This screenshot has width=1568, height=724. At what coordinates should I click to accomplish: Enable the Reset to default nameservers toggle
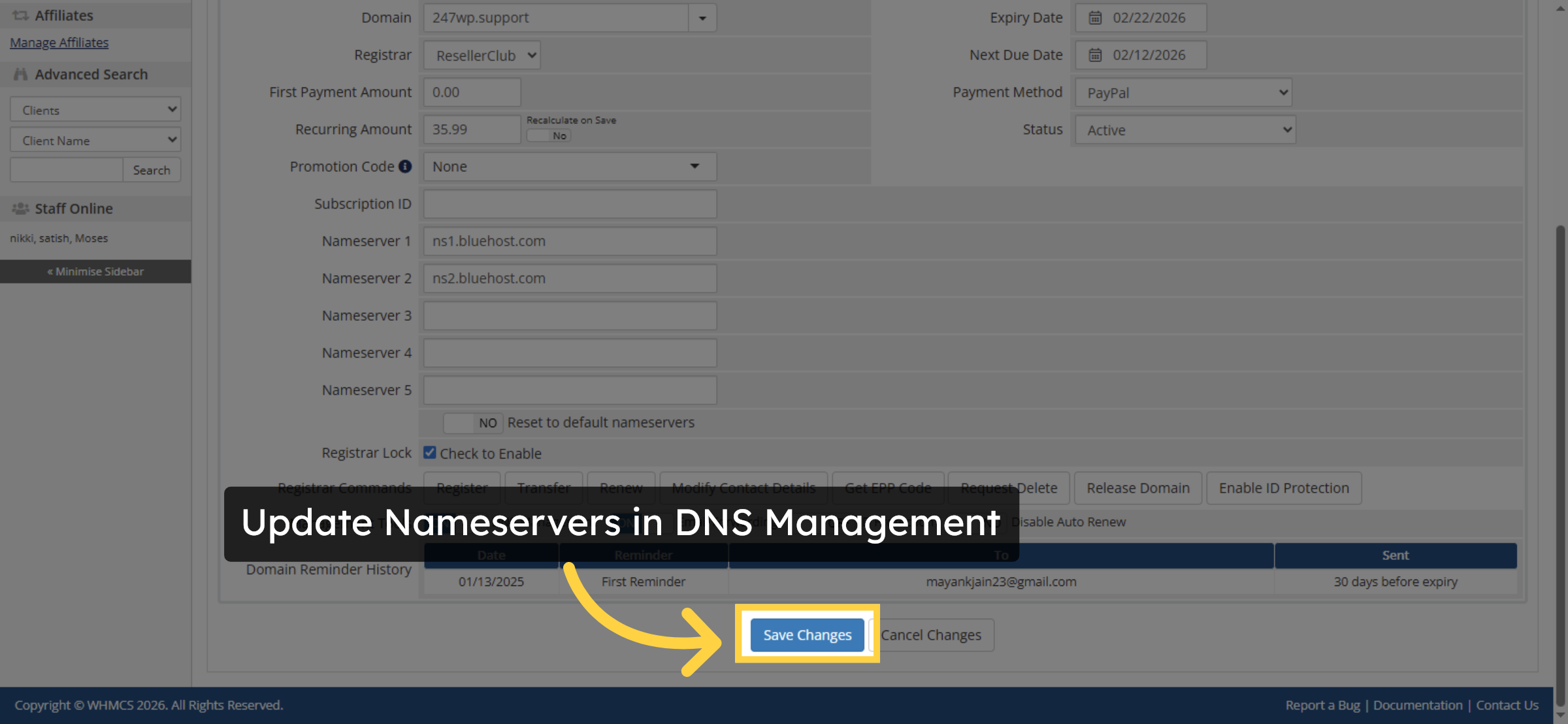[x=472, y=422]
